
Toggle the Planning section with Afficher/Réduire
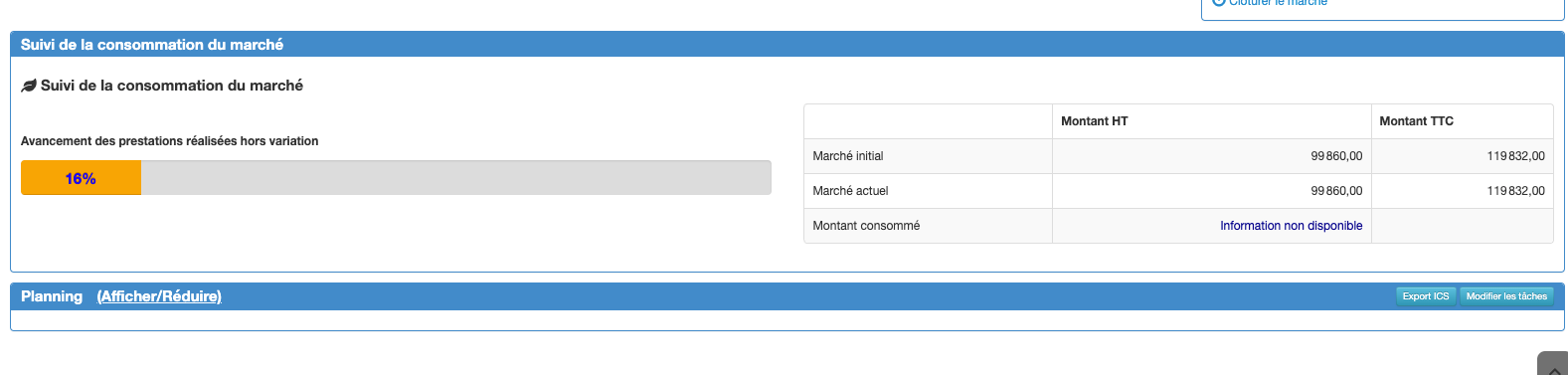point(159,296)
